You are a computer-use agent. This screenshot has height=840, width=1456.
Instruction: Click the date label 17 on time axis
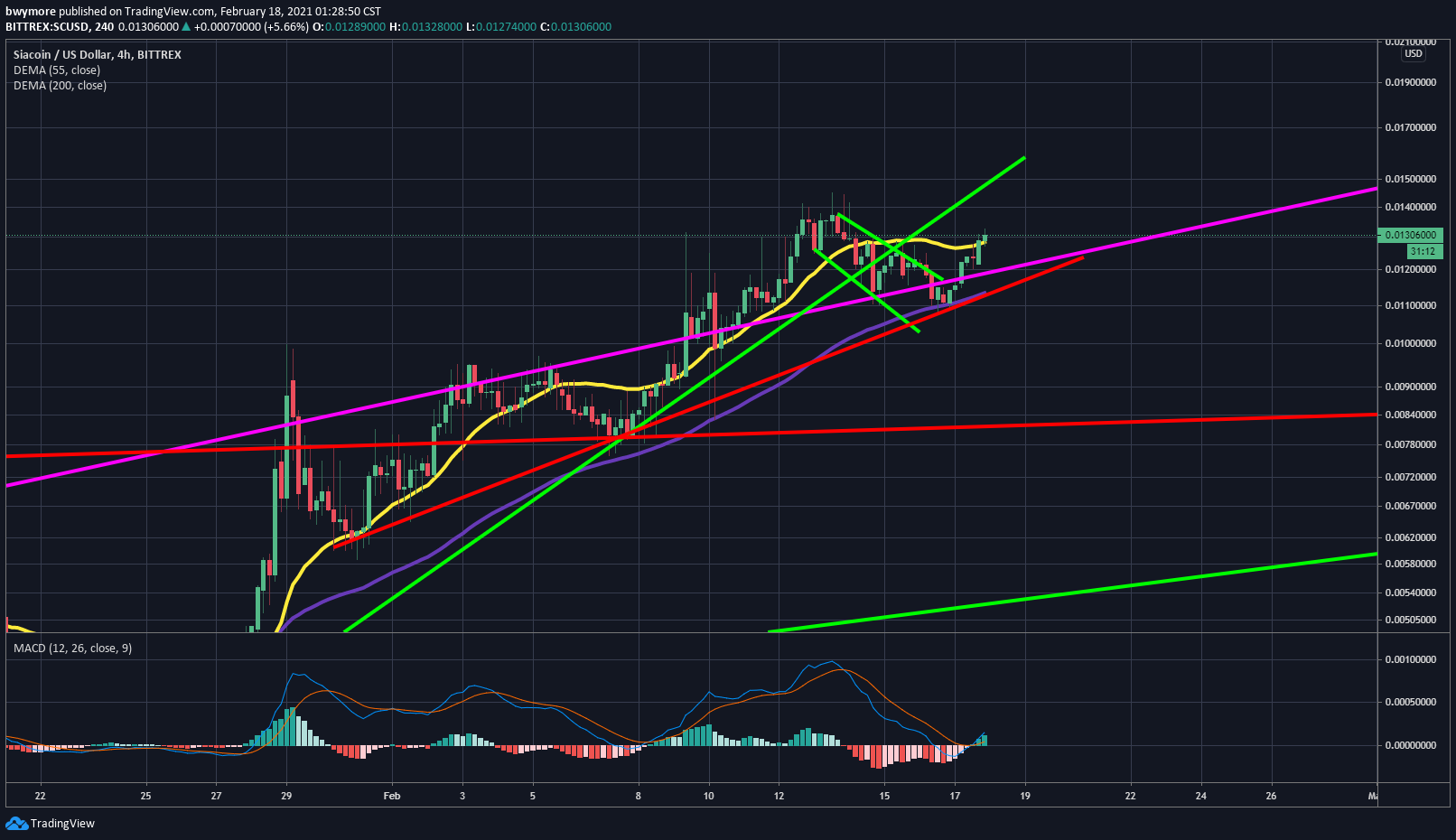click(955, 796)
